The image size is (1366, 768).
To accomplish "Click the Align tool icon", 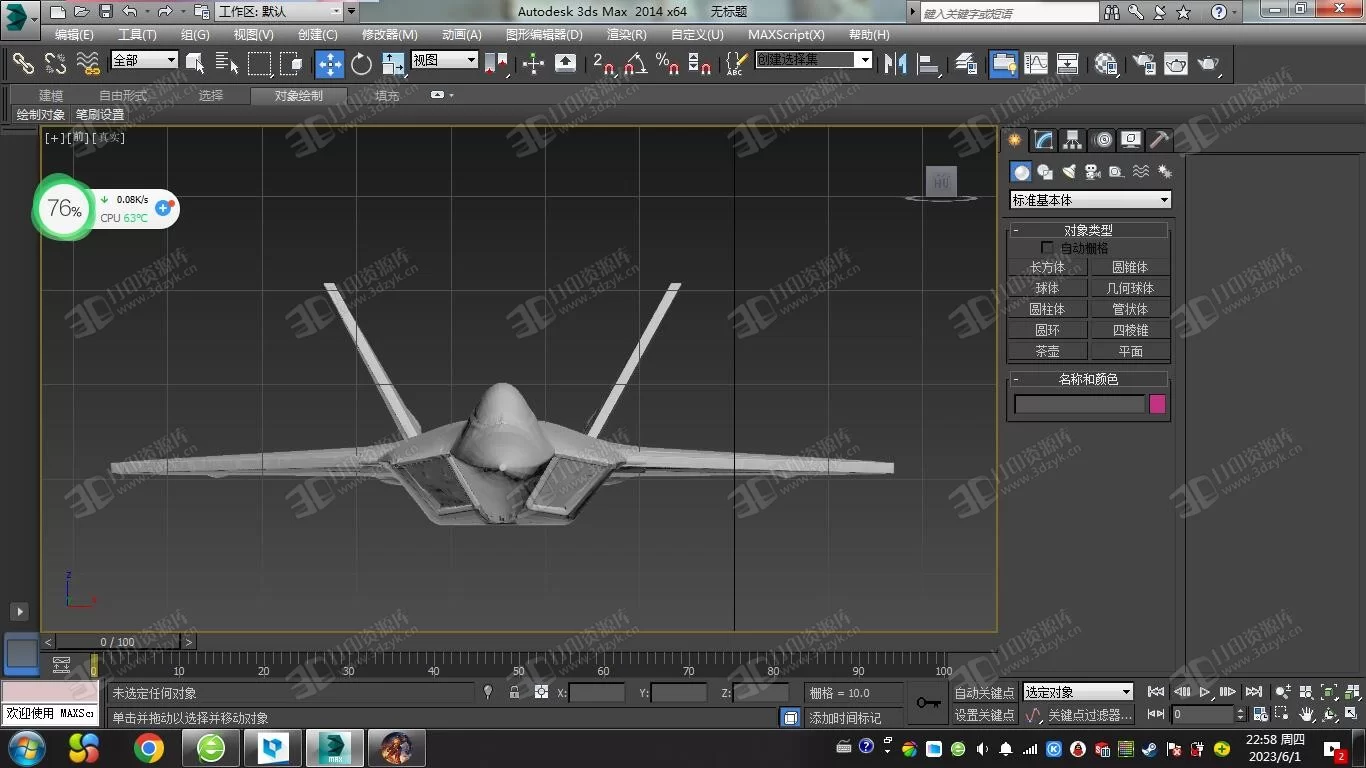I will coord(928,64).
